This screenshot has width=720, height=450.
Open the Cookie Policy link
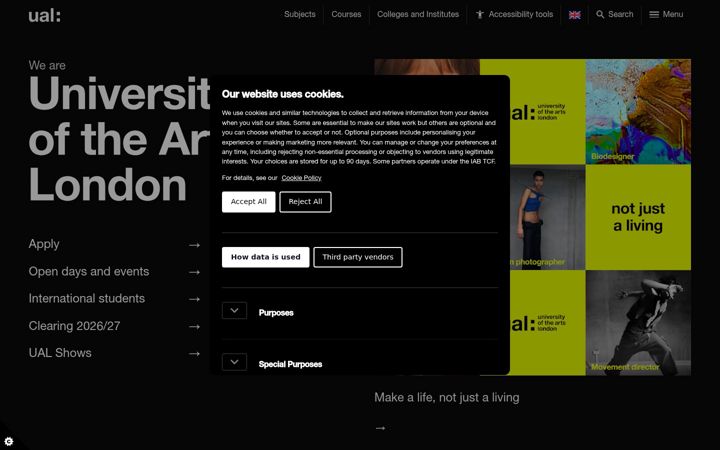tap(301, 178)
